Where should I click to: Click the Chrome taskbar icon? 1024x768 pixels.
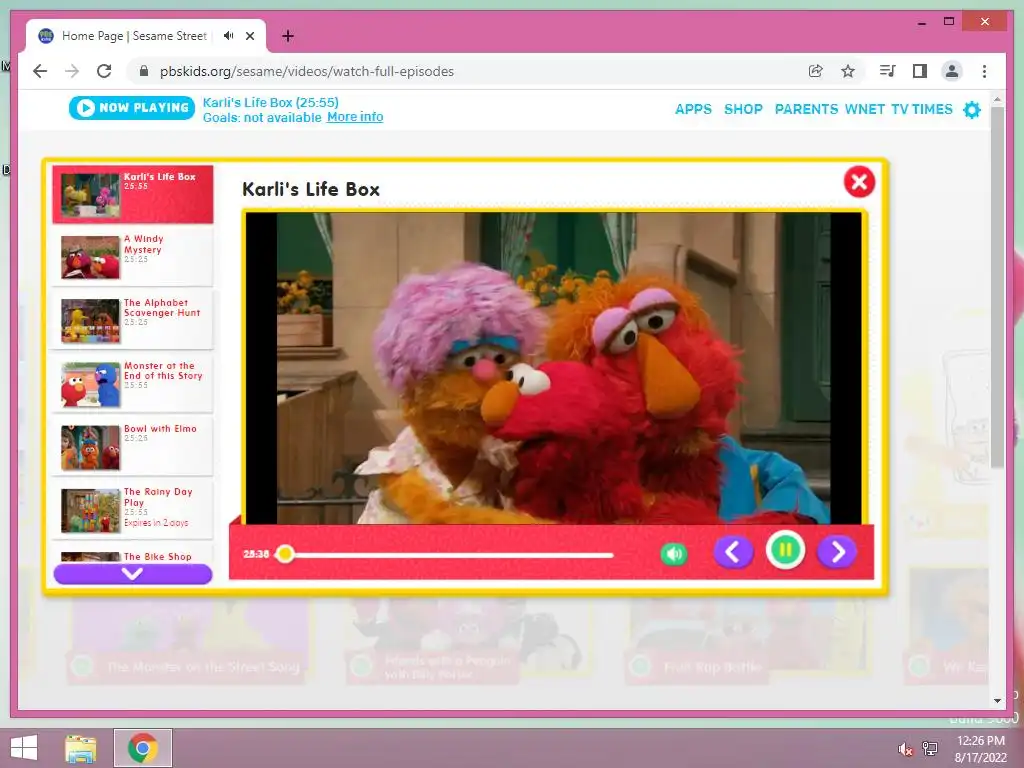tap(143, 748)
